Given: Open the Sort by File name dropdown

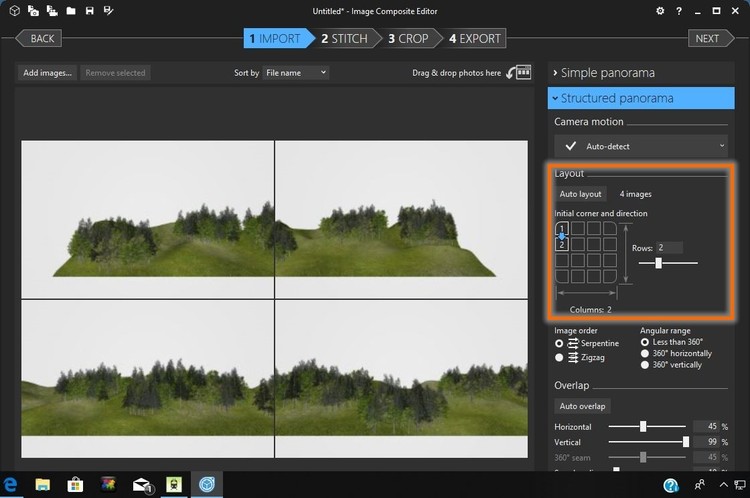Looking at the screenshot, I should click(296, 73).
